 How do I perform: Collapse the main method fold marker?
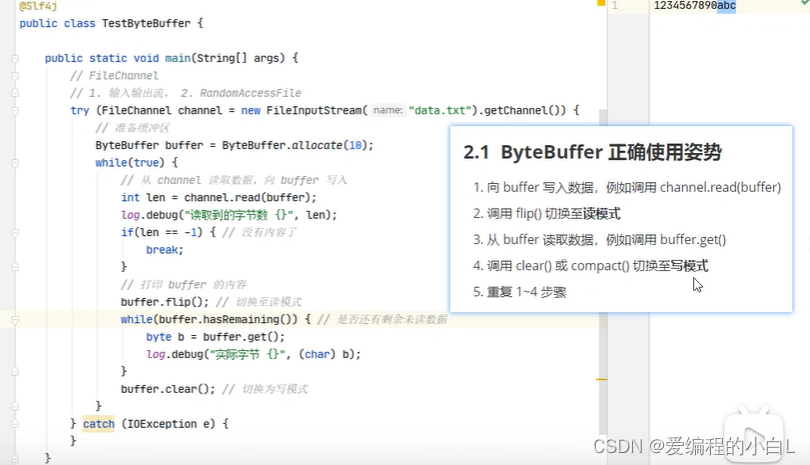tap(15, 58)
